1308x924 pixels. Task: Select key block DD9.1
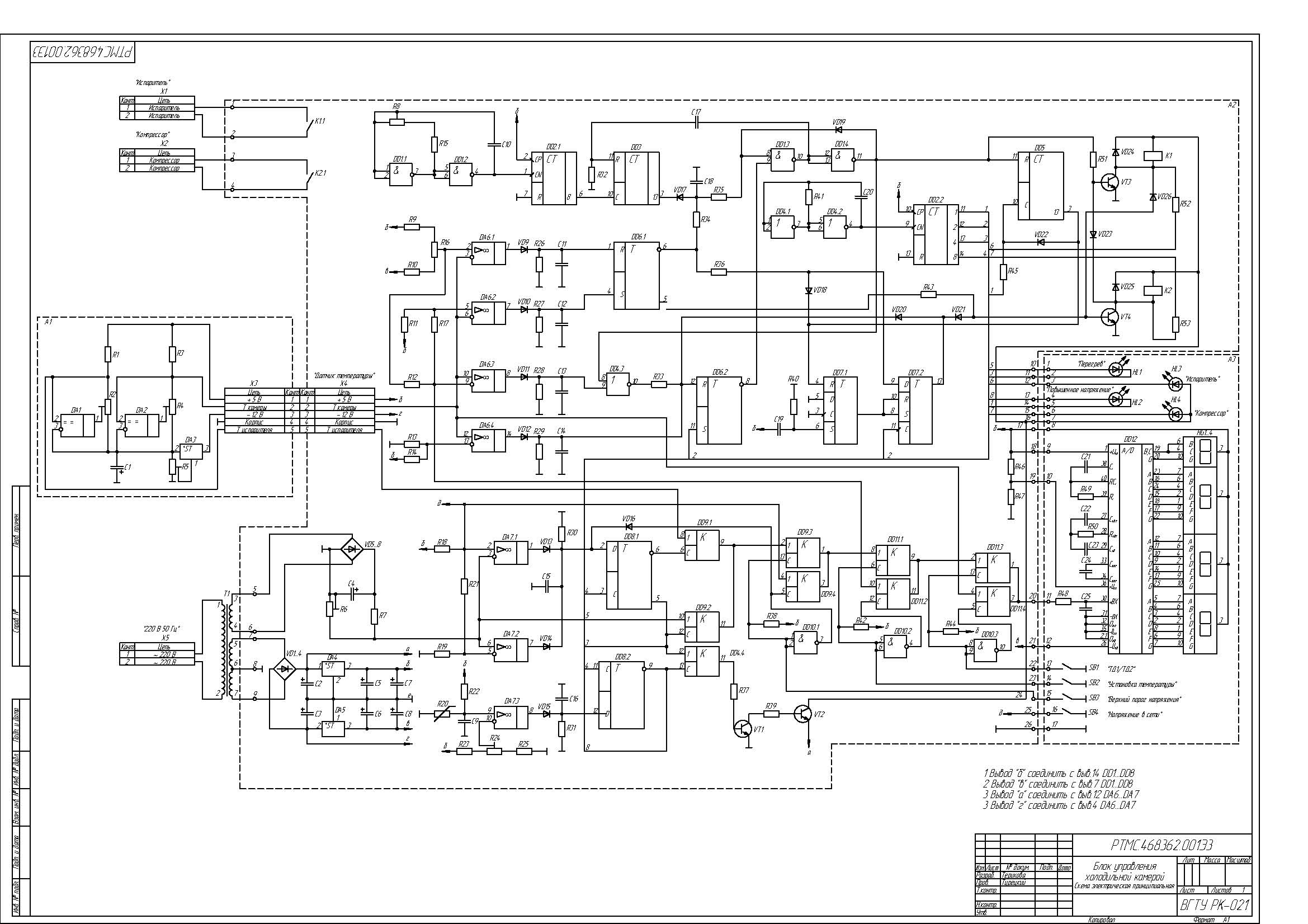(x=702, y=545)
